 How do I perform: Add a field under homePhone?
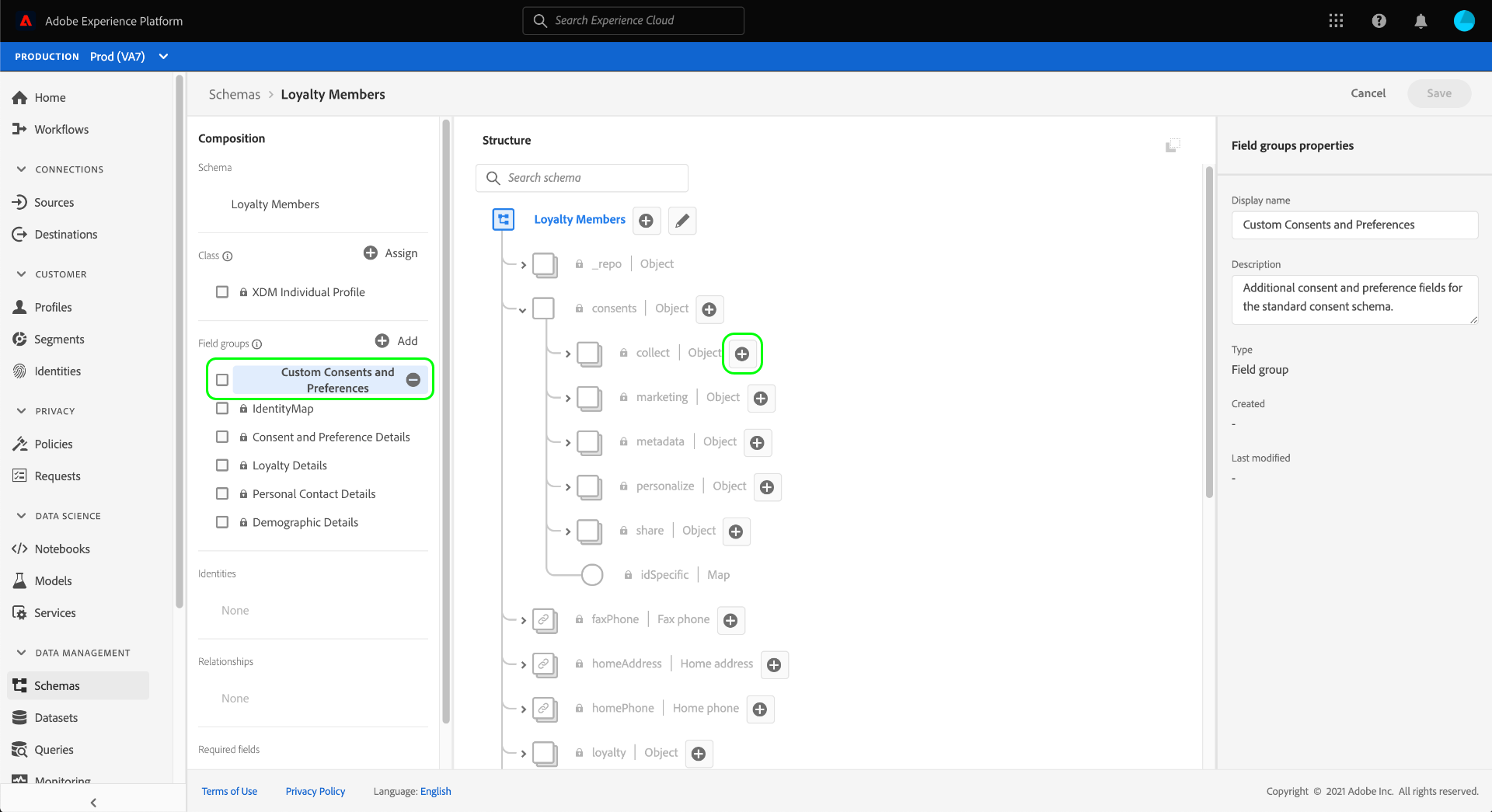[x=760, y=709]
